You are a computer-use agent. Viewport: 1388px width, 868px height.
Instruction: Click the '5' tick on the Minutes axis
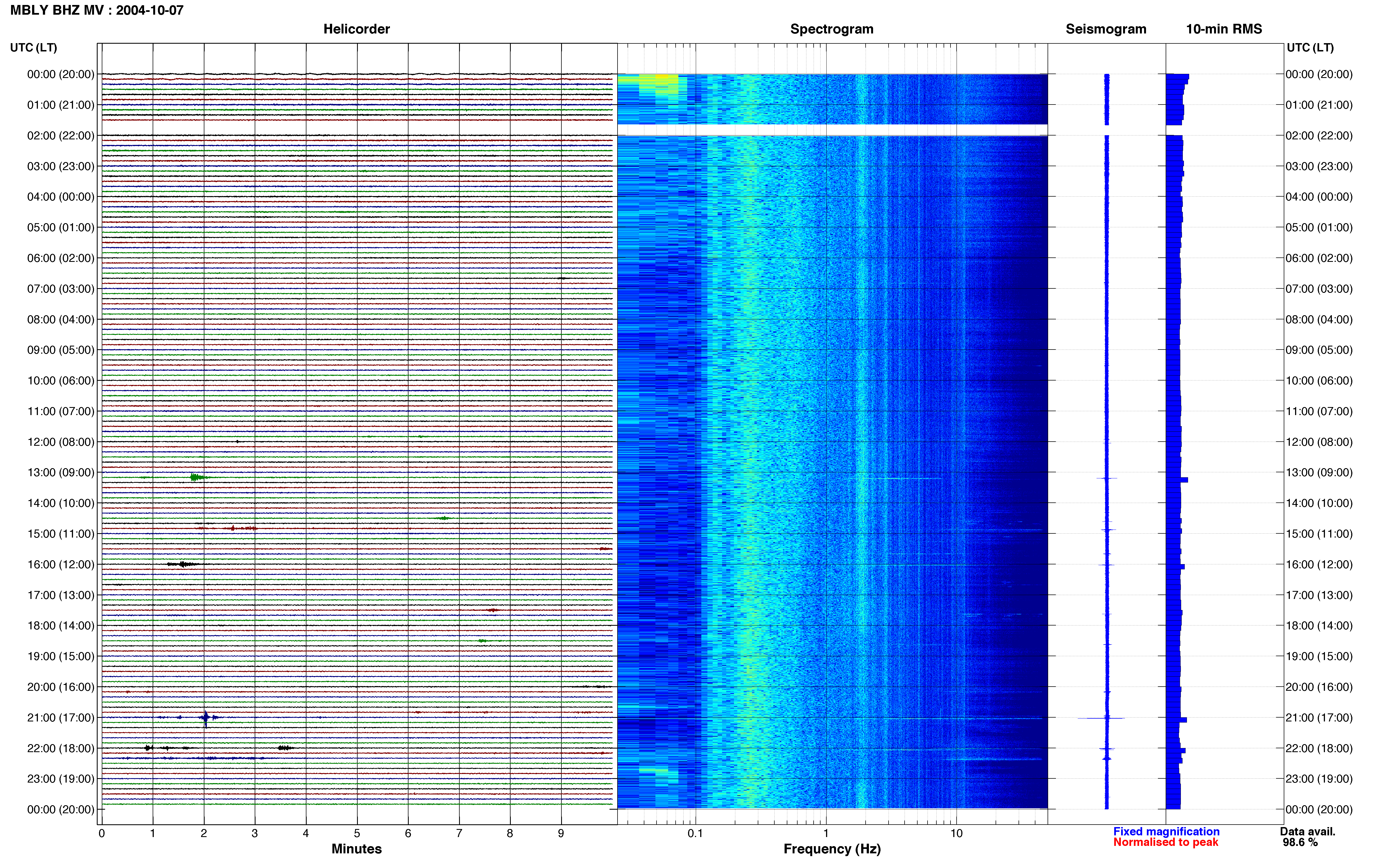357,833
